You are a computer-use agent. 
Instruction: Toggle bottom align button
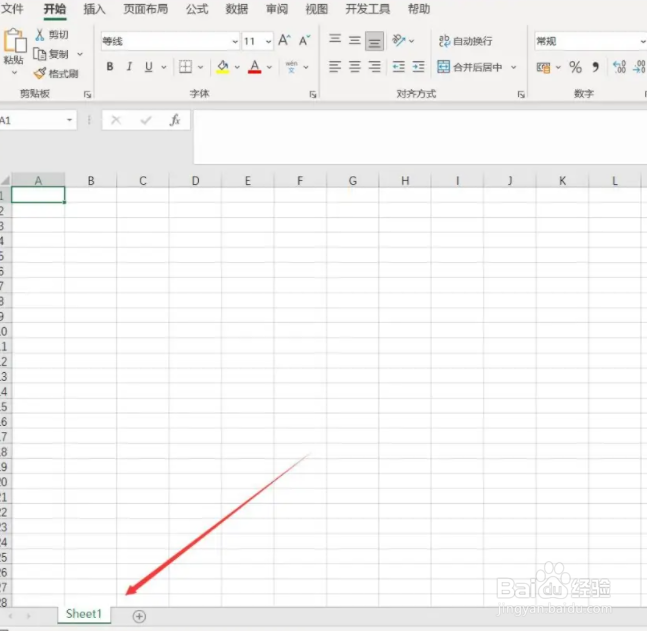point(374,41)
